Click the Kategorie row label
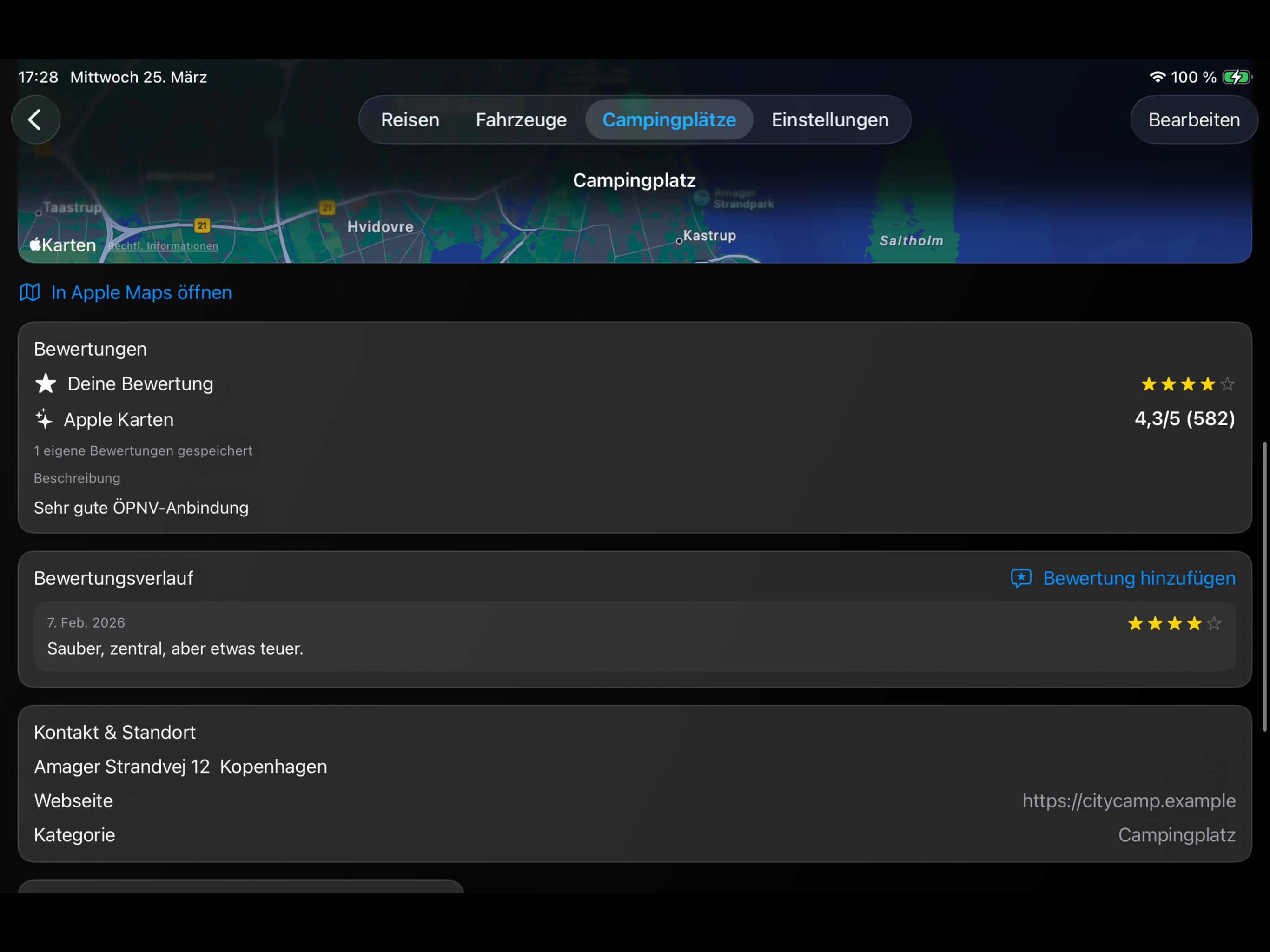This screenshot has width=1270, height=952. (x=75, y=835)
